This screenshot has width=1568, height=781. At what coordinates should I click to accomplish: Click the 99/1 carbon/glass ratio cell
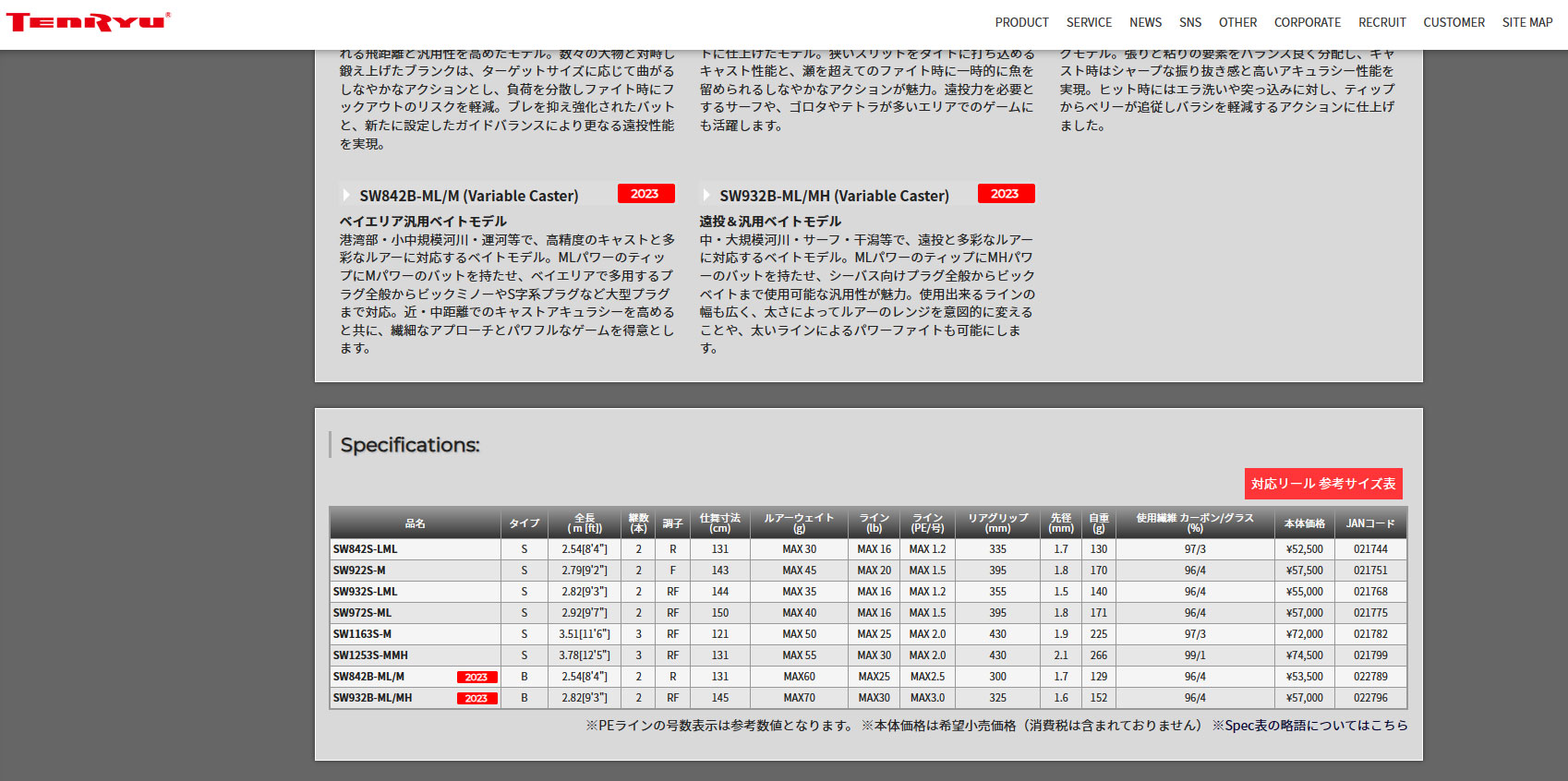[x=1195, y=655]
